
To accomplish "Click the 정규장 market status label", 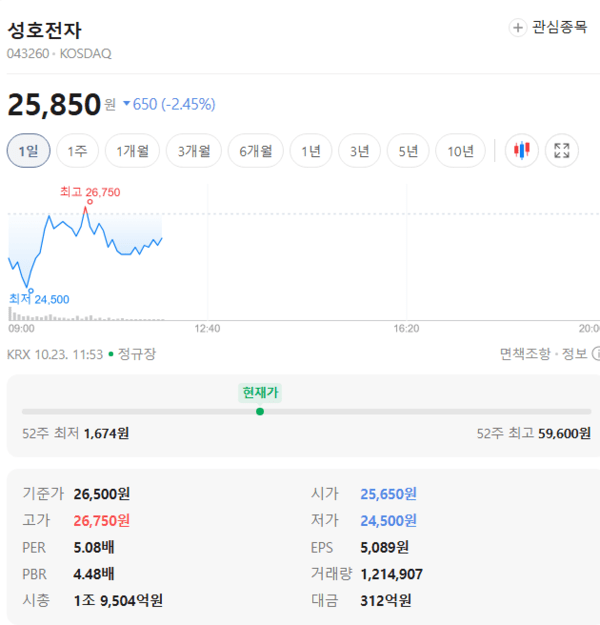I will pyautogui.click(x=137, y=354).
